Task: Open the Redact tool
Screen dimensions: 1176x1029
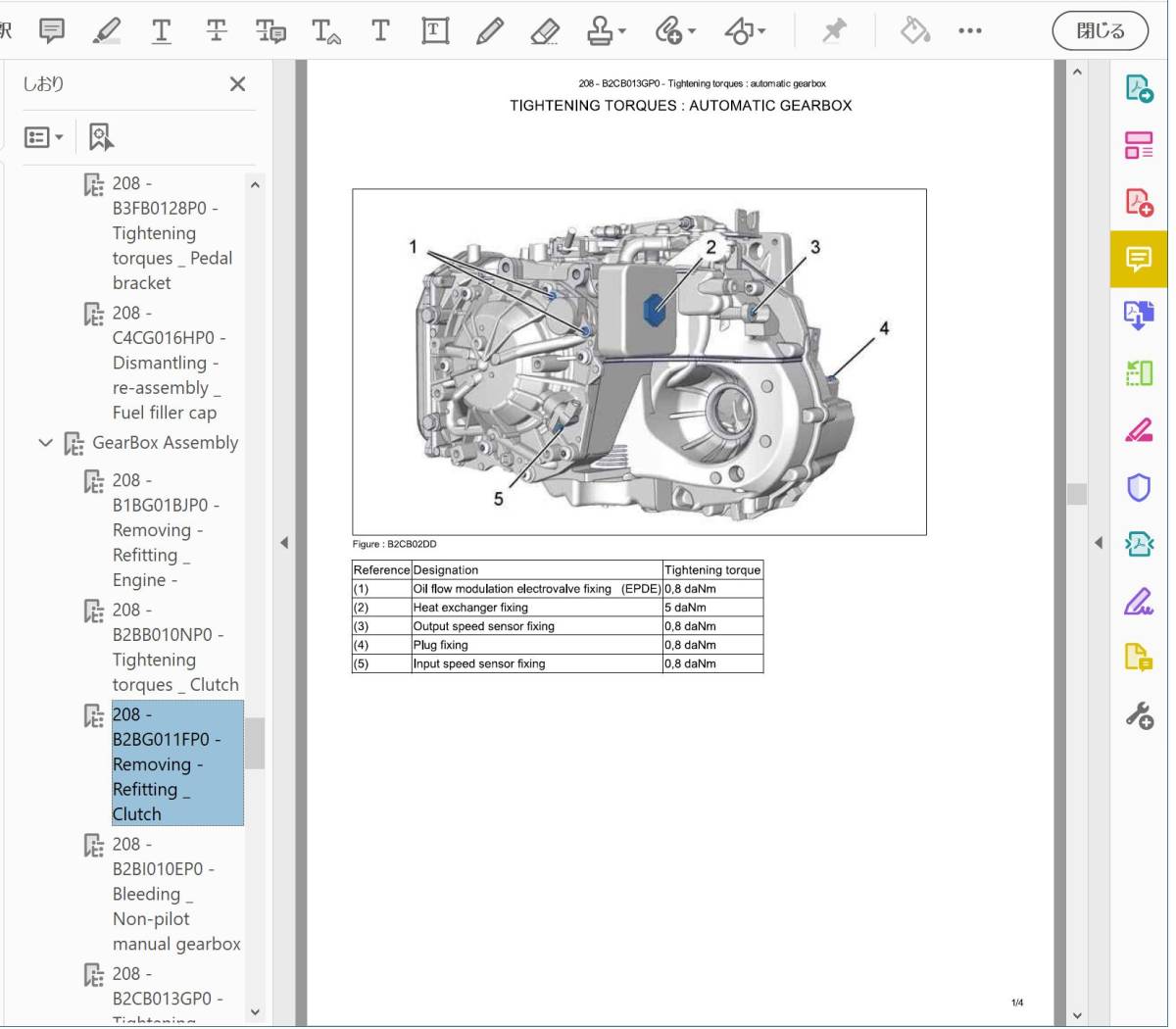Action: (x=1139, y=429)
